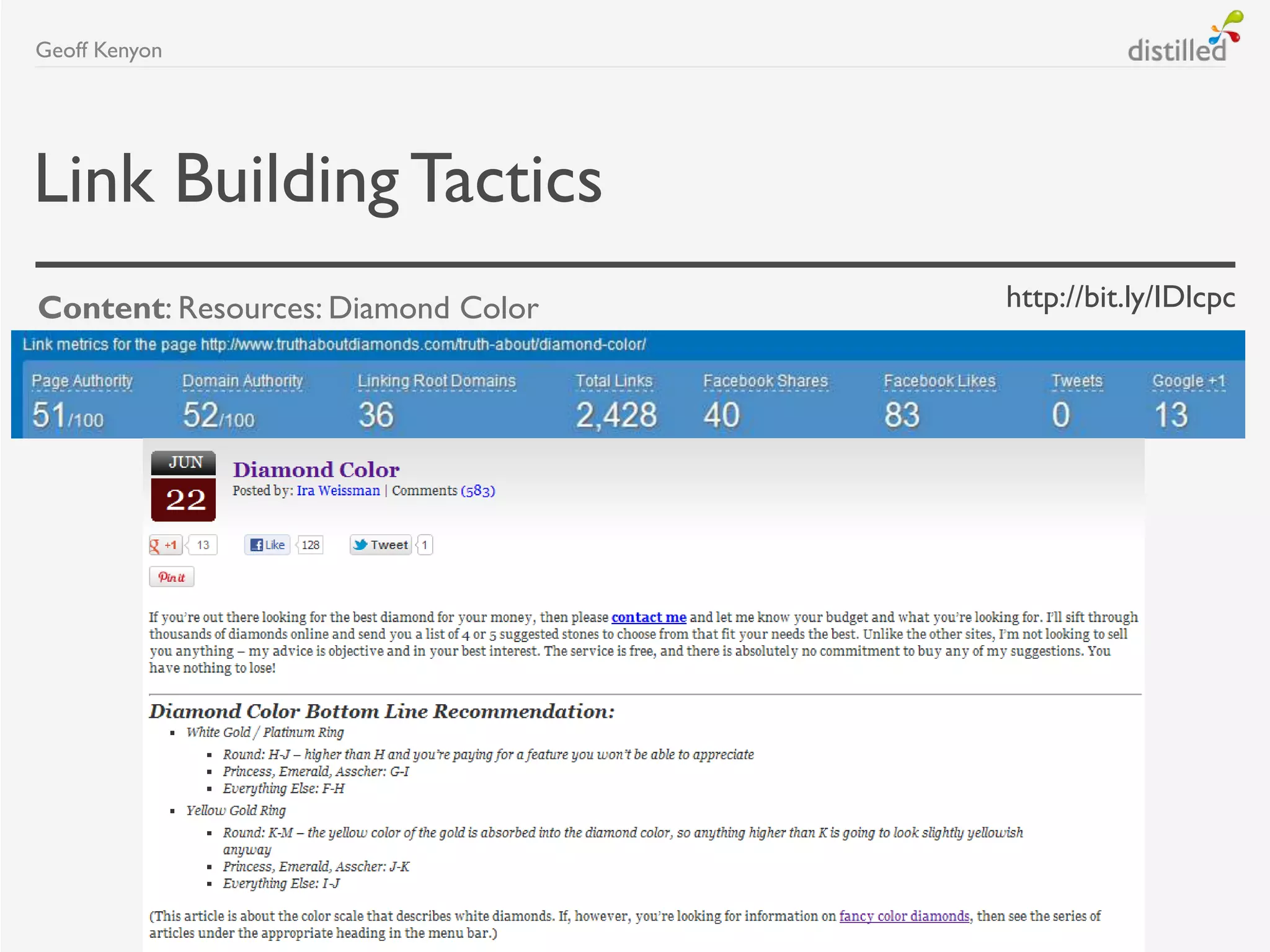Click the Facebook Like button

click(267, 545)
